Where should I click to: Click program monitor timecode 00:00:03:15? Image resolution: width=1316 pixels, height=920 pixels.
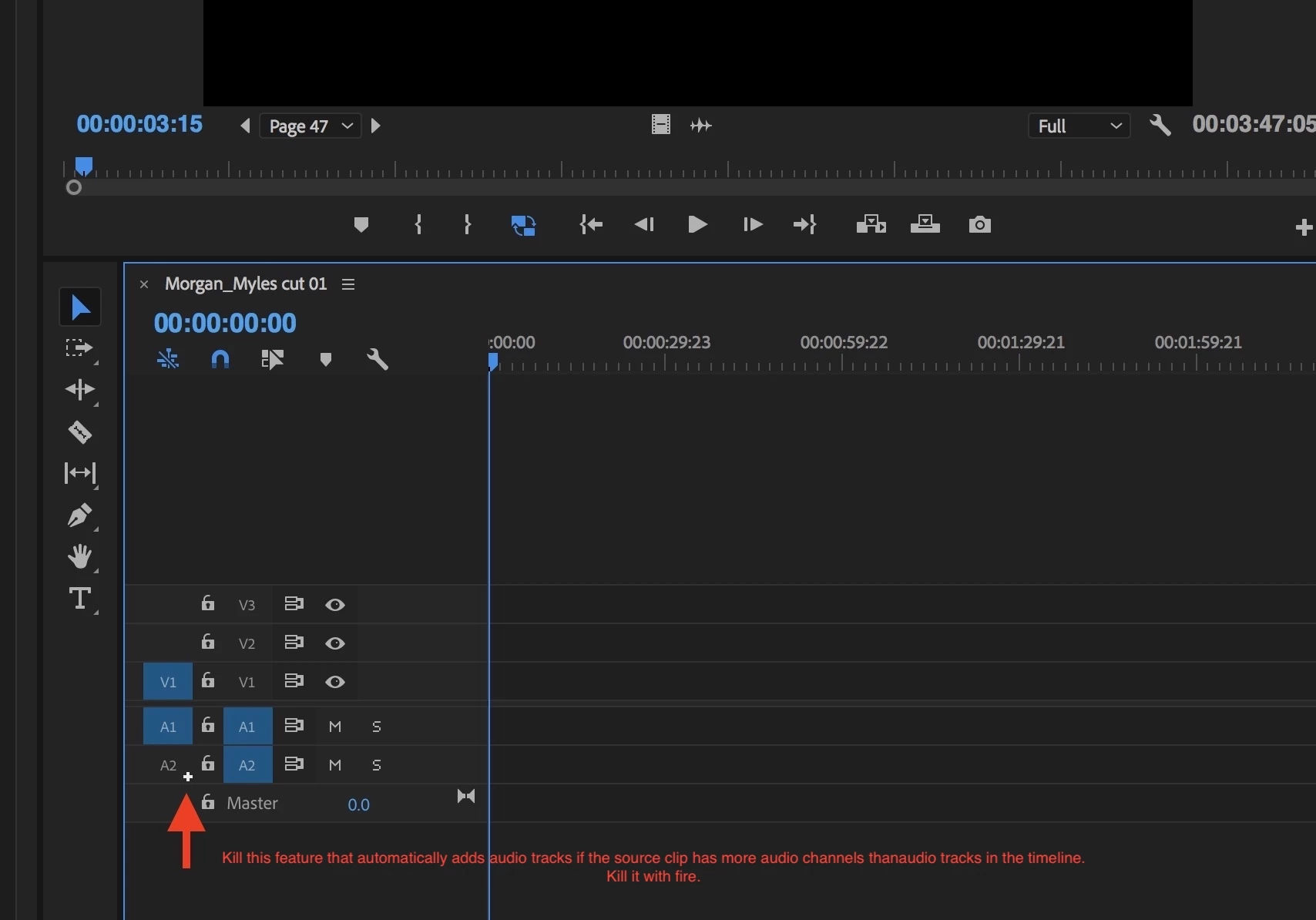pos(139,124)
